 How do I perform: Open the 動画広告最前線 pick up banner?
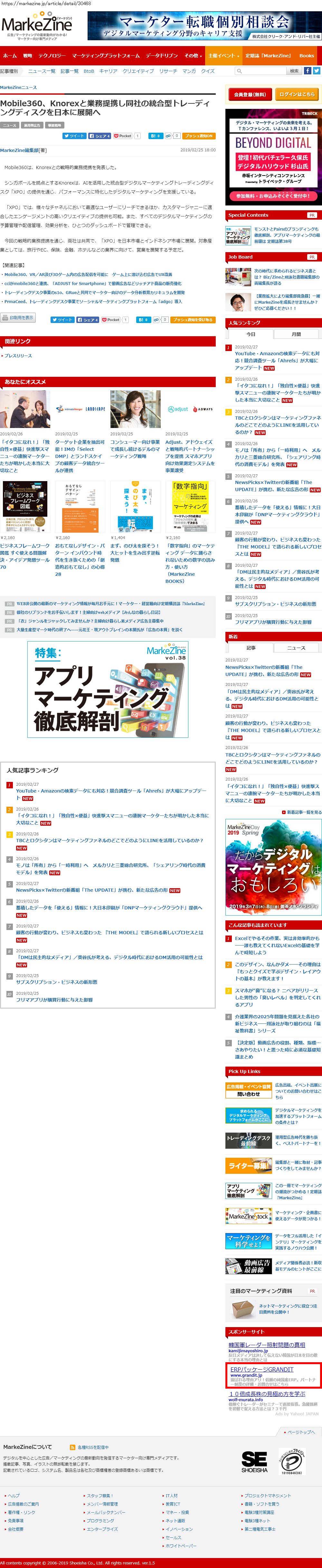(x=248, y=1266)
